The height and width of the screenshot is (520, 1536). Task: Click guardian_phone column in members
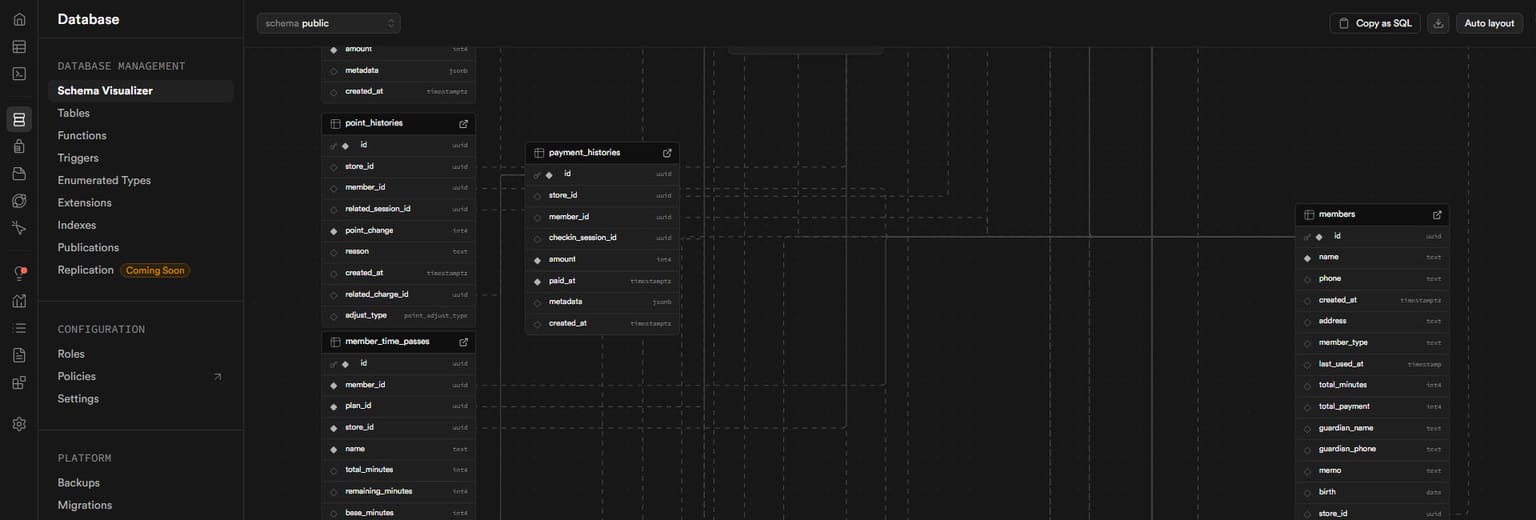[x=1372, y=449]
